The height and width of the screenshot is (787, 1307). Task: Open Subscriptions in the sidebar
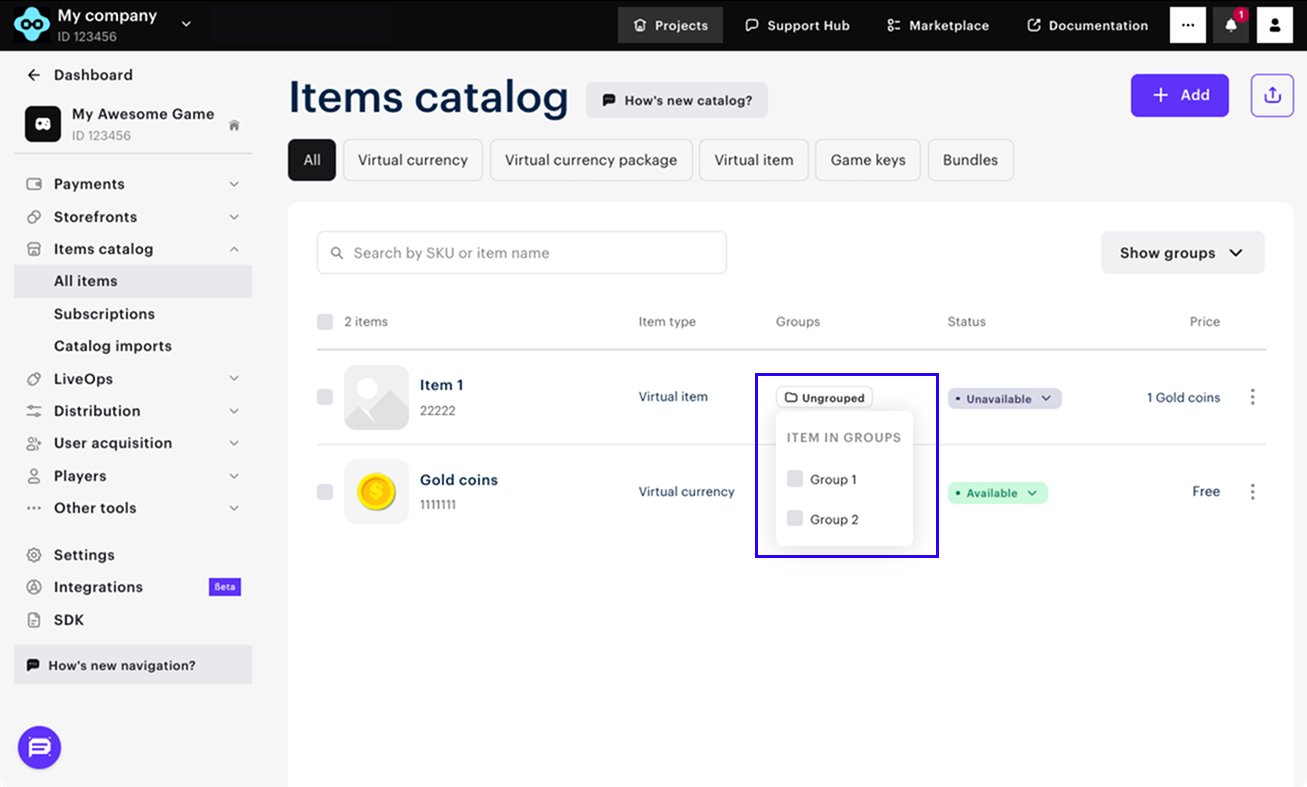click(104, 314)
